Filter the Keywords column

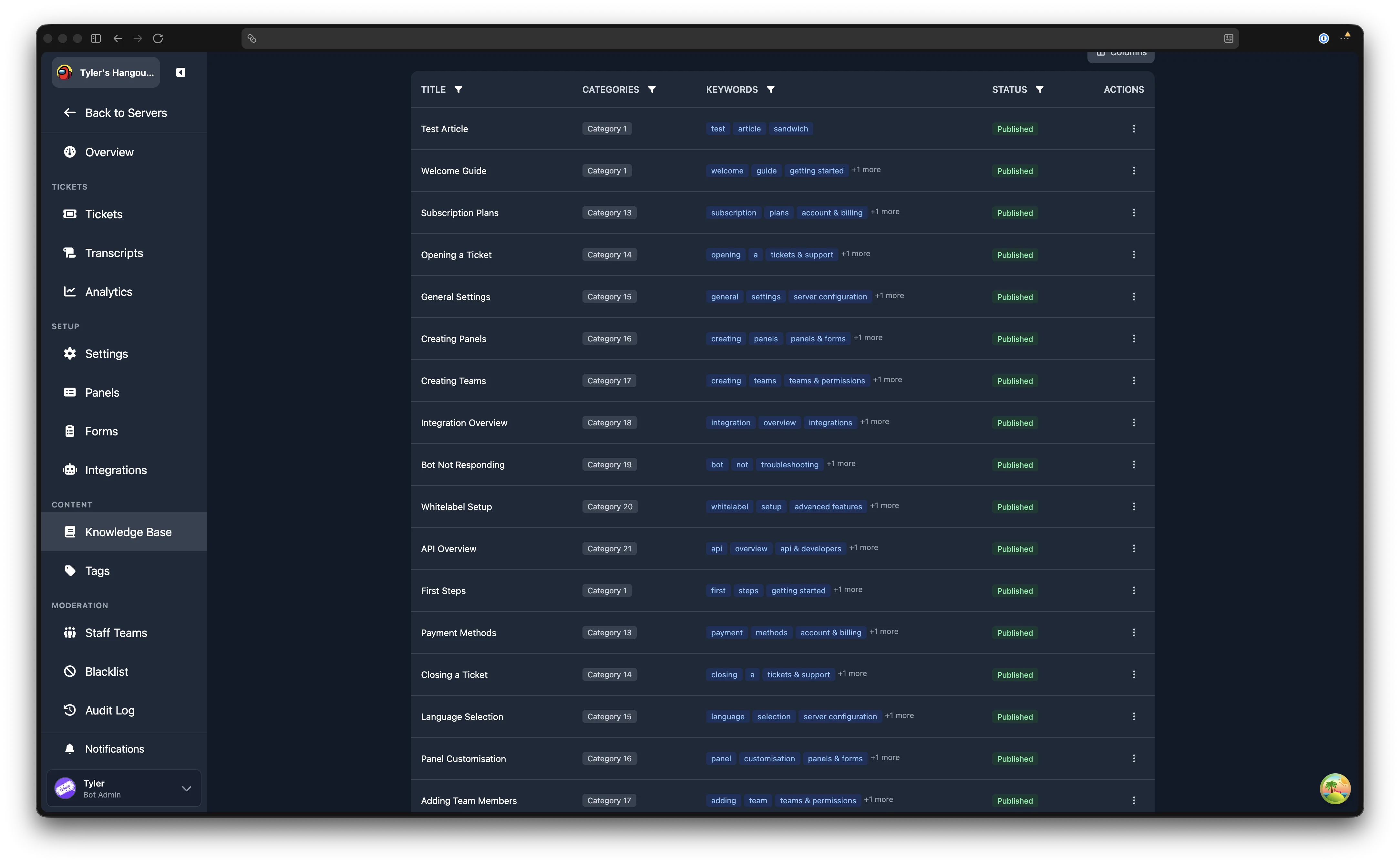[771, 90]
